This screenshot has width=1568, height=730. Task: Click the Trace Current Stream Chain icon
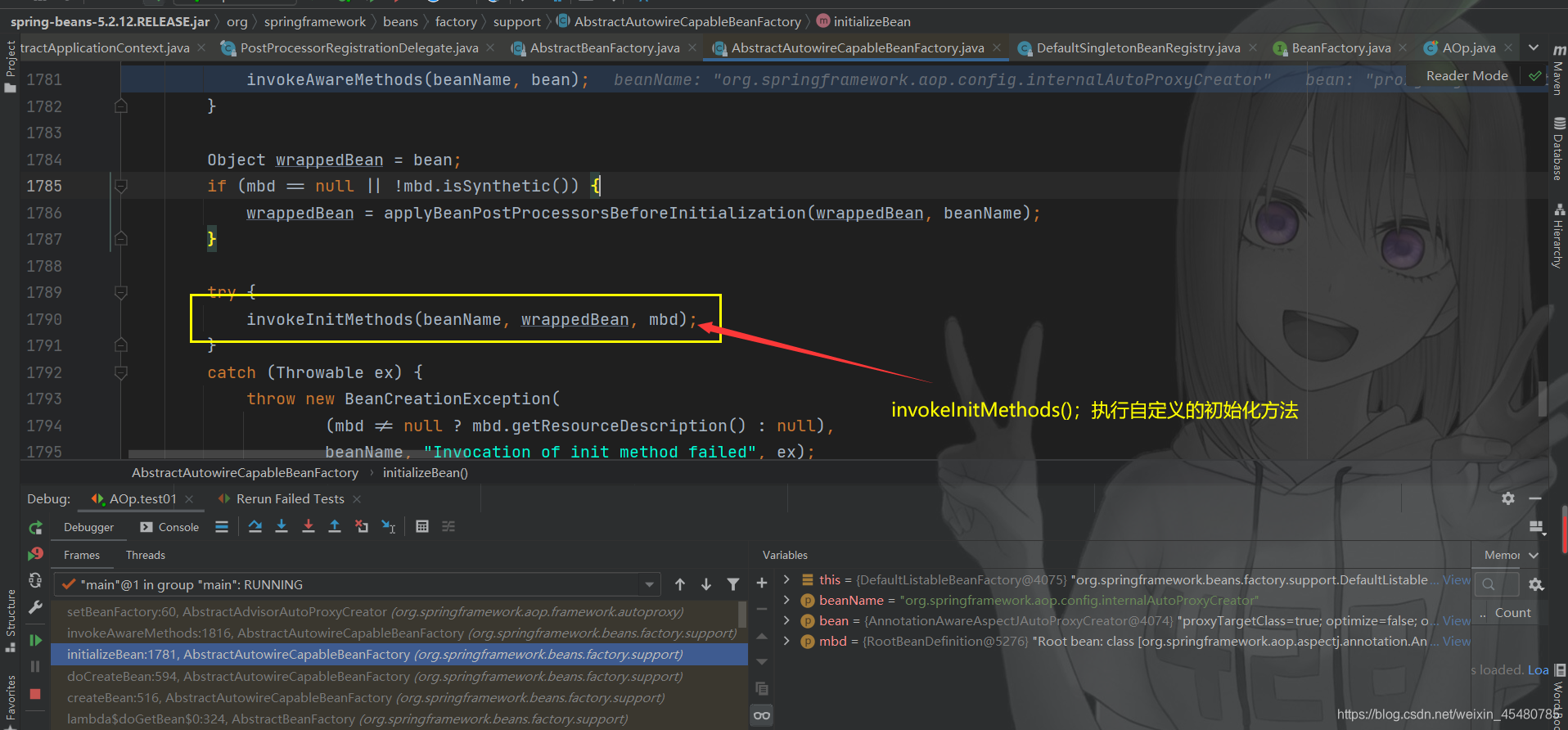pyautogui.click(x=448, y=526)
